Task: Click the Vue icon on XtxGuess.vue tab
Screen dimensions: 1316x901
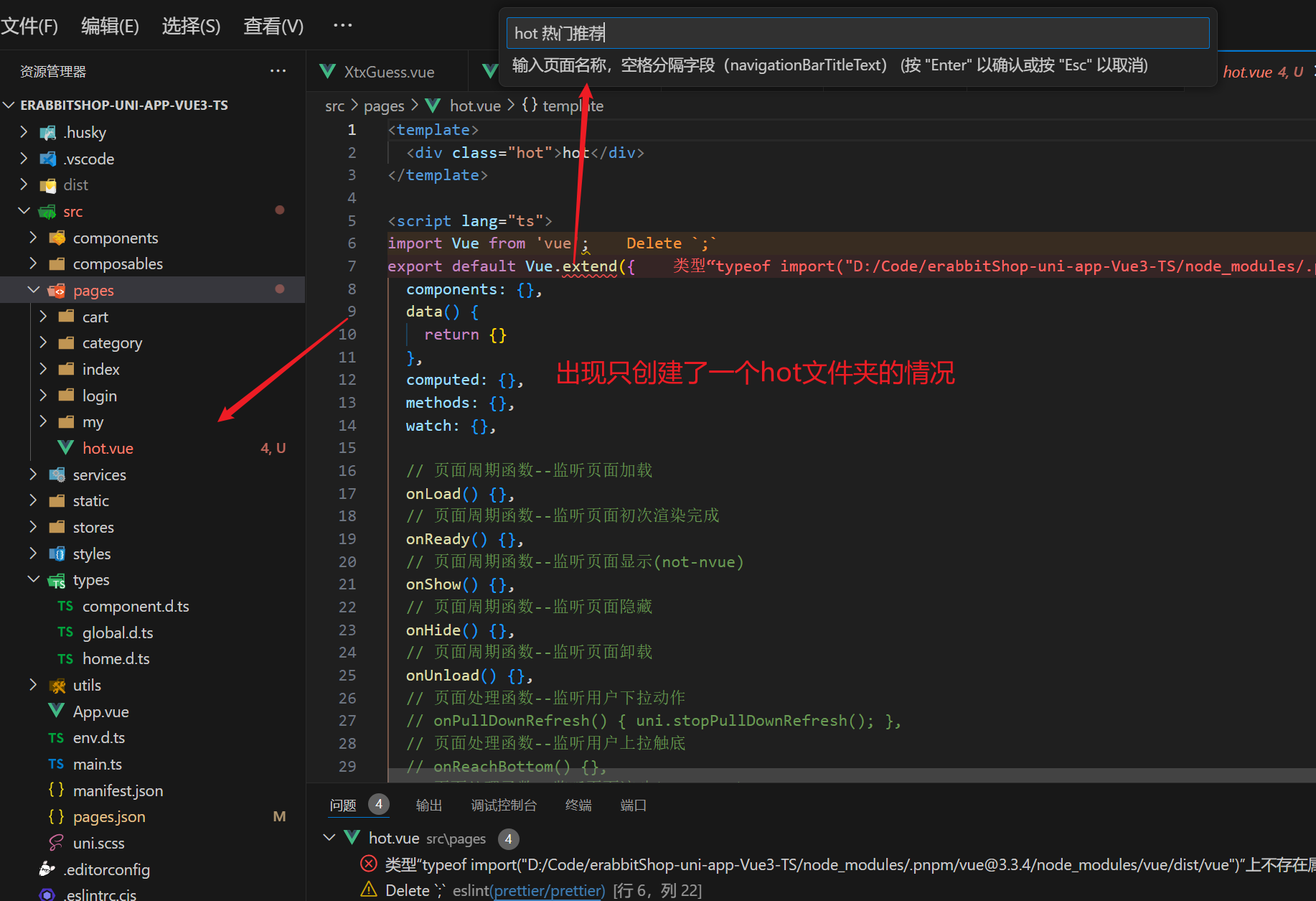Action: (328, 71)
